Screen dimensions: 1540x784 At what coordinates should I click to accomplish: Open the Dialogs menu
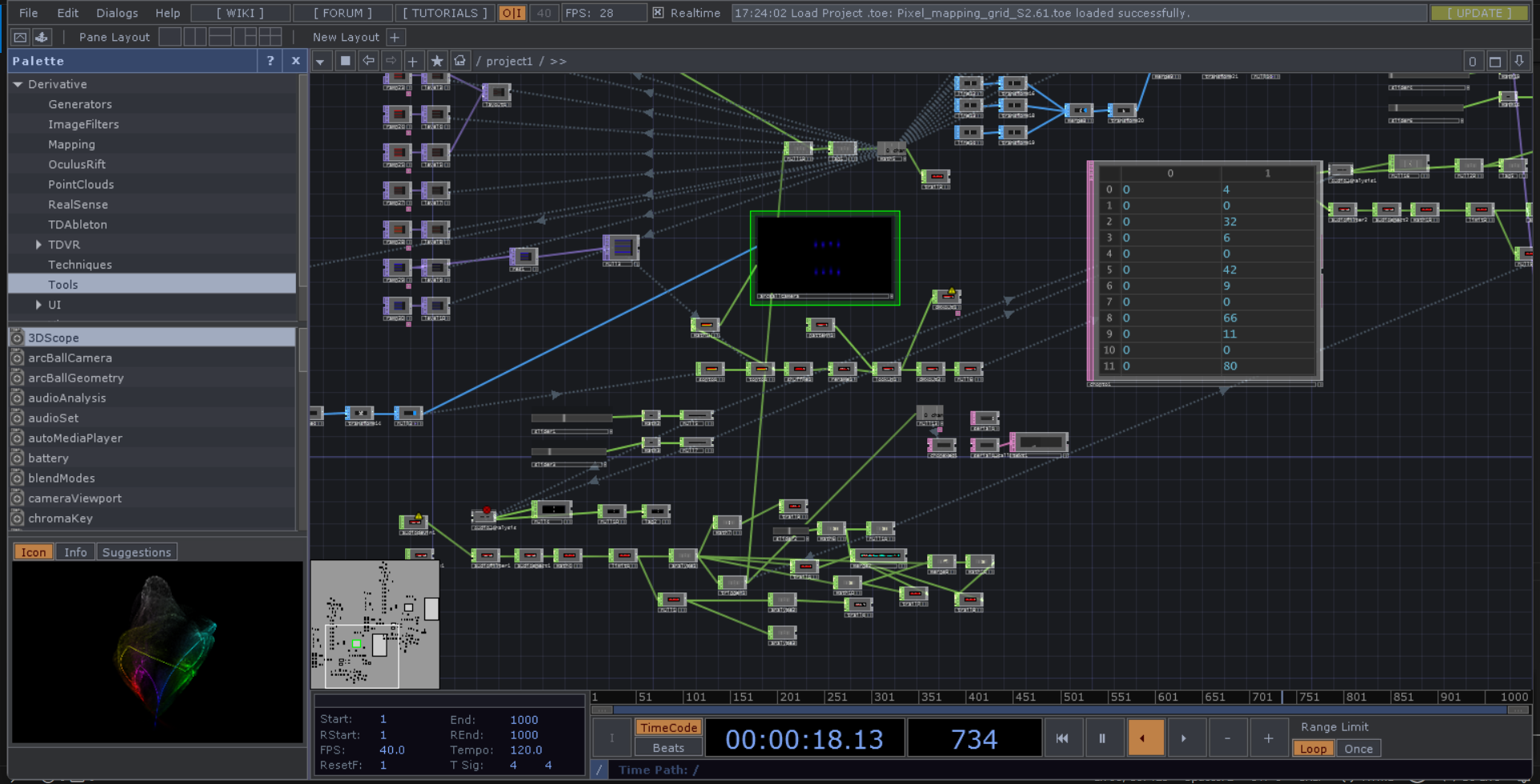click(117, 13)
